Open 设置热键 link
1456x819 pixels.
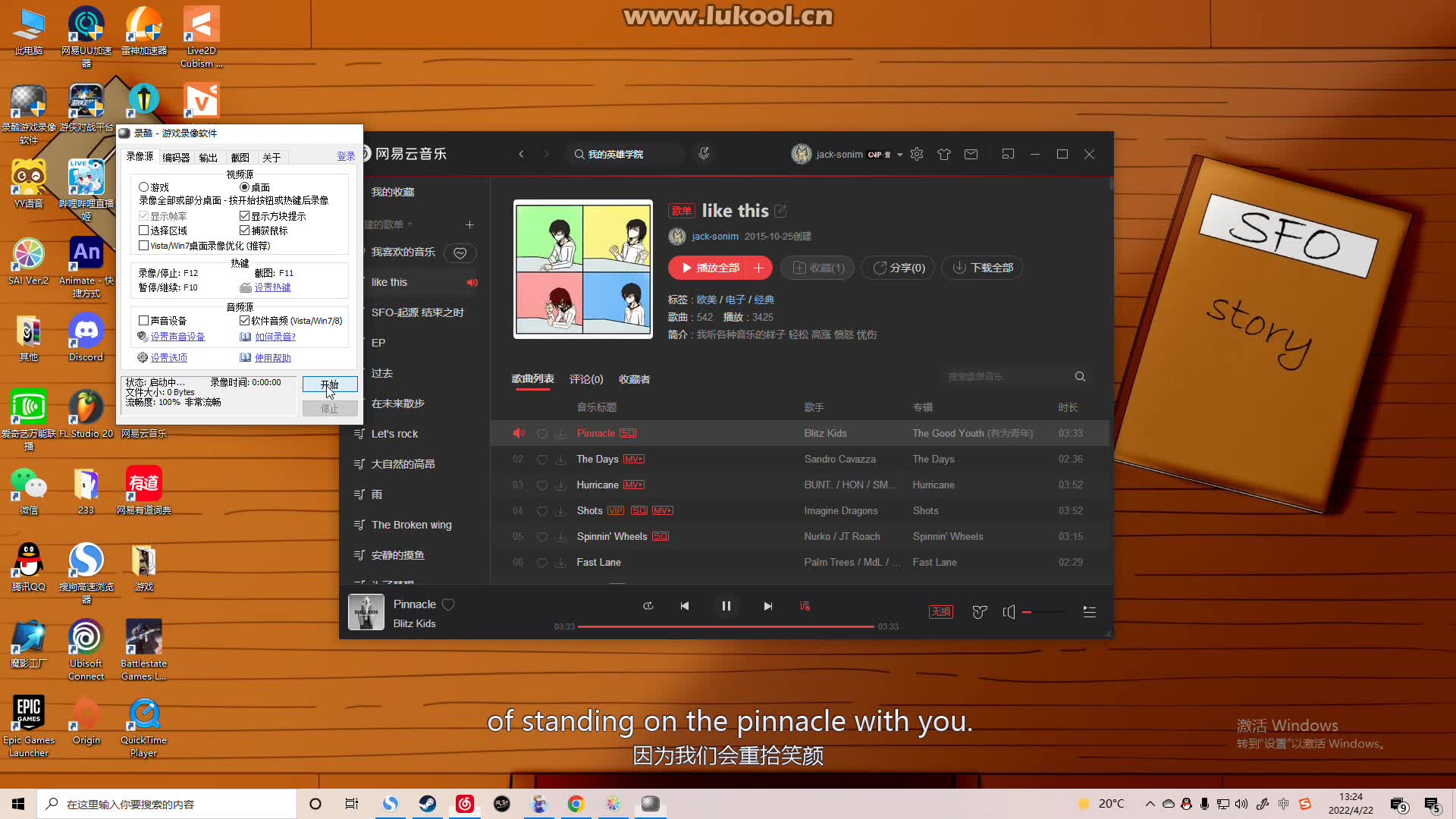[272, 287]
